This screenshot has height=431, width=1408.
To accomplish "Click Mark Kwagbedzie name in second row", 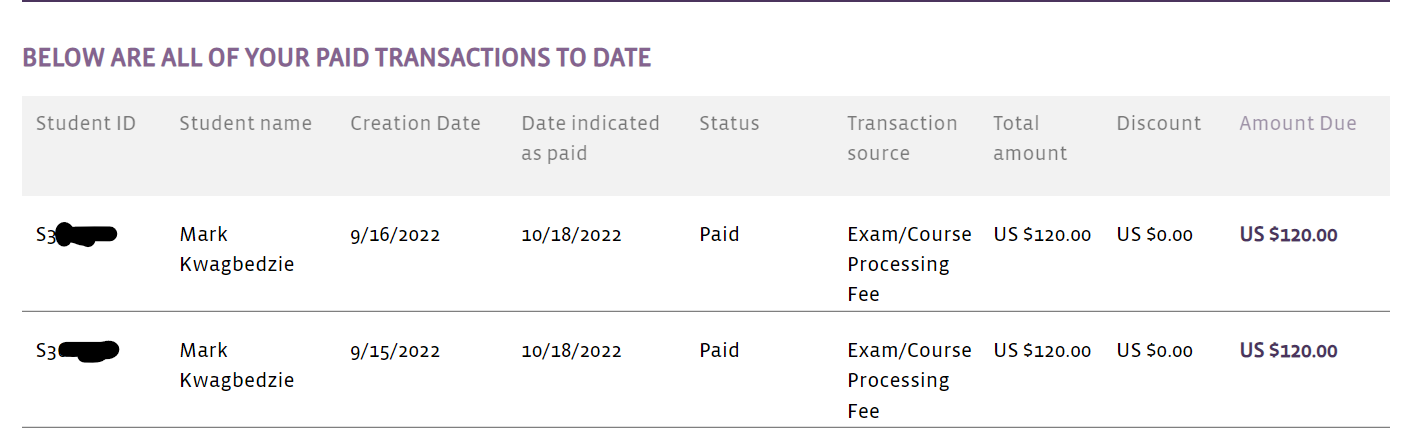I will click(x=237, y=366).
